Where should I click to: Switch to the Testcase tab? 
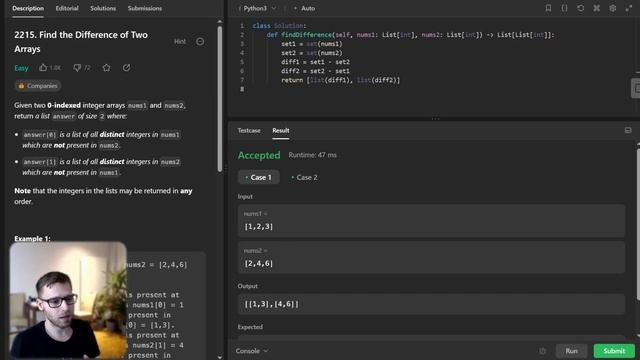249,131
